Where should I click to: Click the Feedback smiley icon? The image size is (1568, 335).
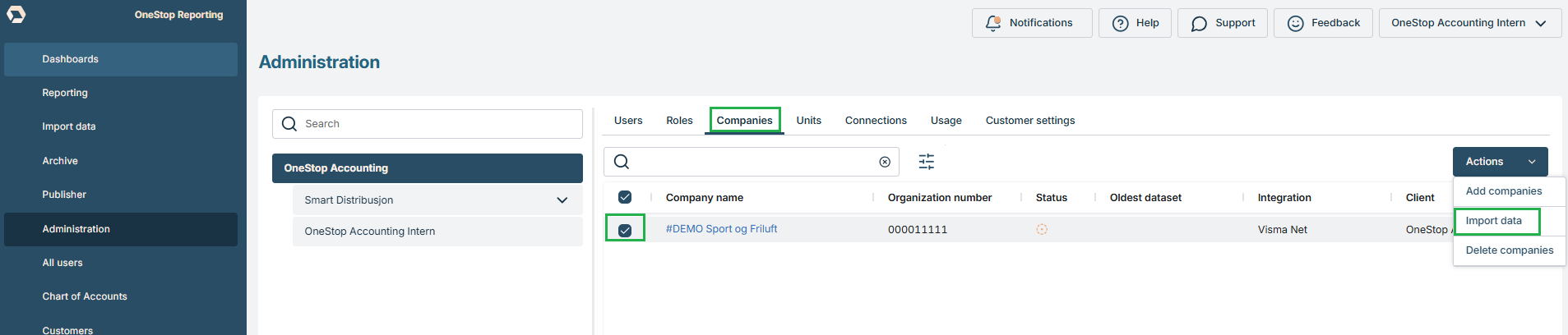click(1295, 23)
